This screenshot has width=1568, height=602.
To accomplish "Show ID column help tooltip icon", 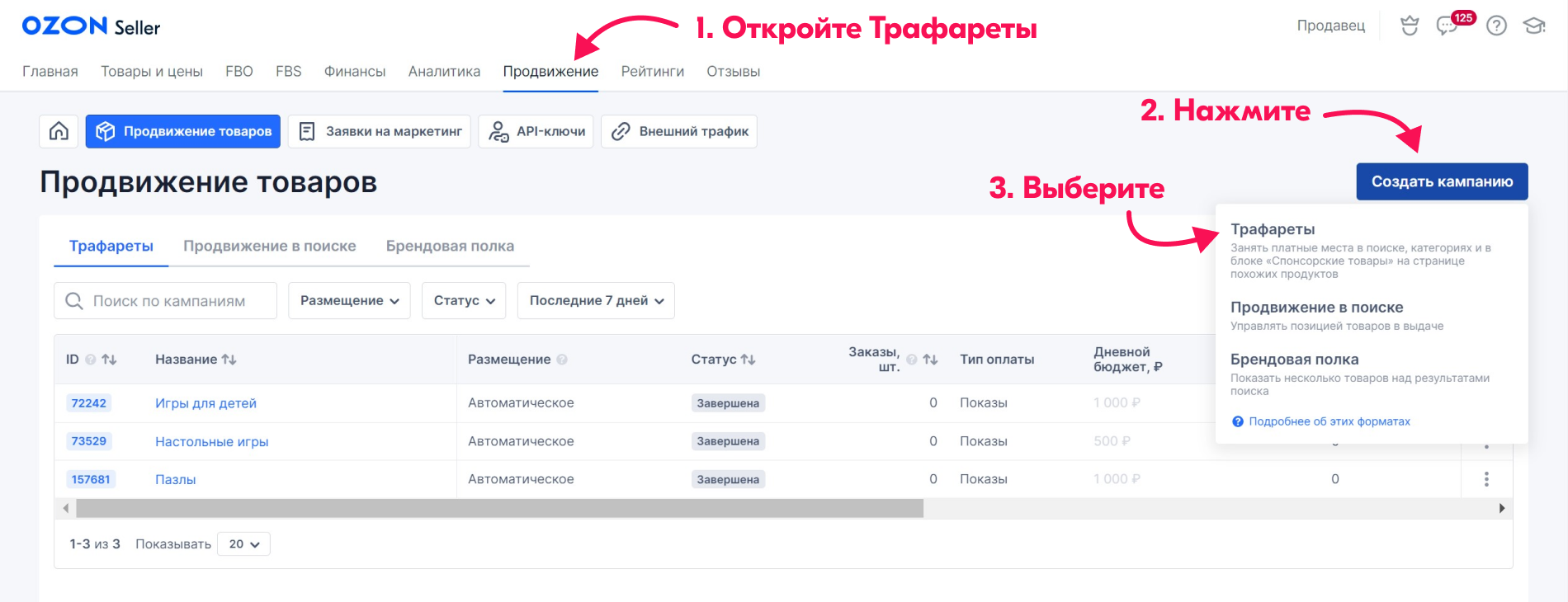I will 91,360.
